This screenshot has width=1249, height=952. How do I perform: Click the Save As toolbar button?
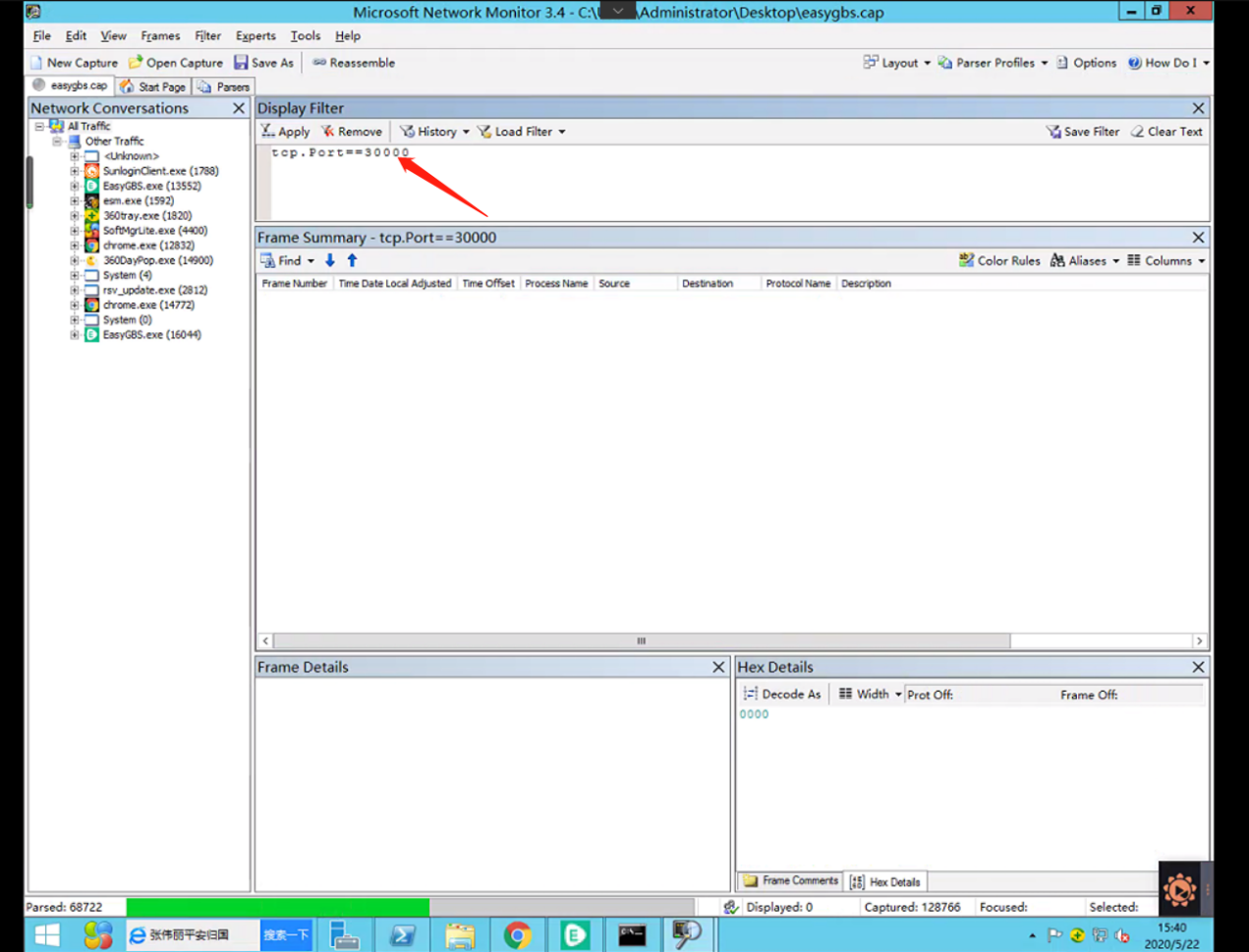click(263, 63)
